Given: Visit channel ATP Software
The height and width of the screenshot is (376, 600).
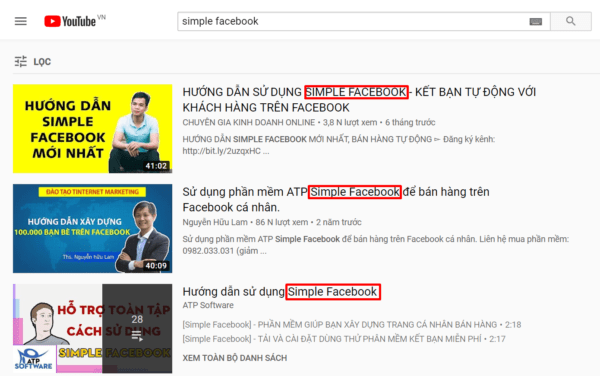Looking at the screenshot, I should point(208,305).
